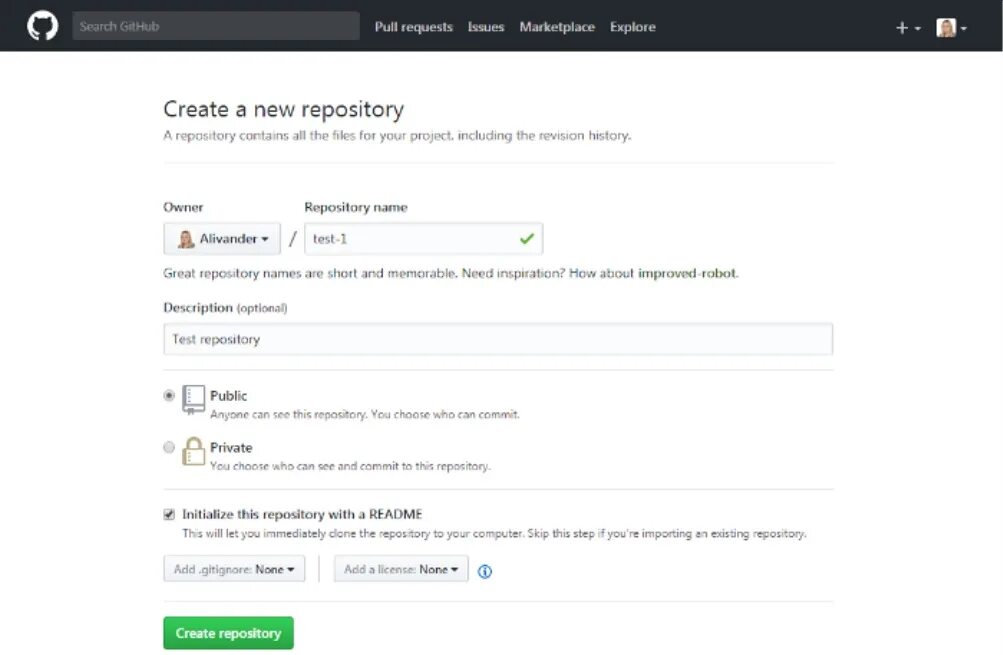Go to Pull requests in top navigation
This screenshot has width=1003, height=655.
click(413, 27)
